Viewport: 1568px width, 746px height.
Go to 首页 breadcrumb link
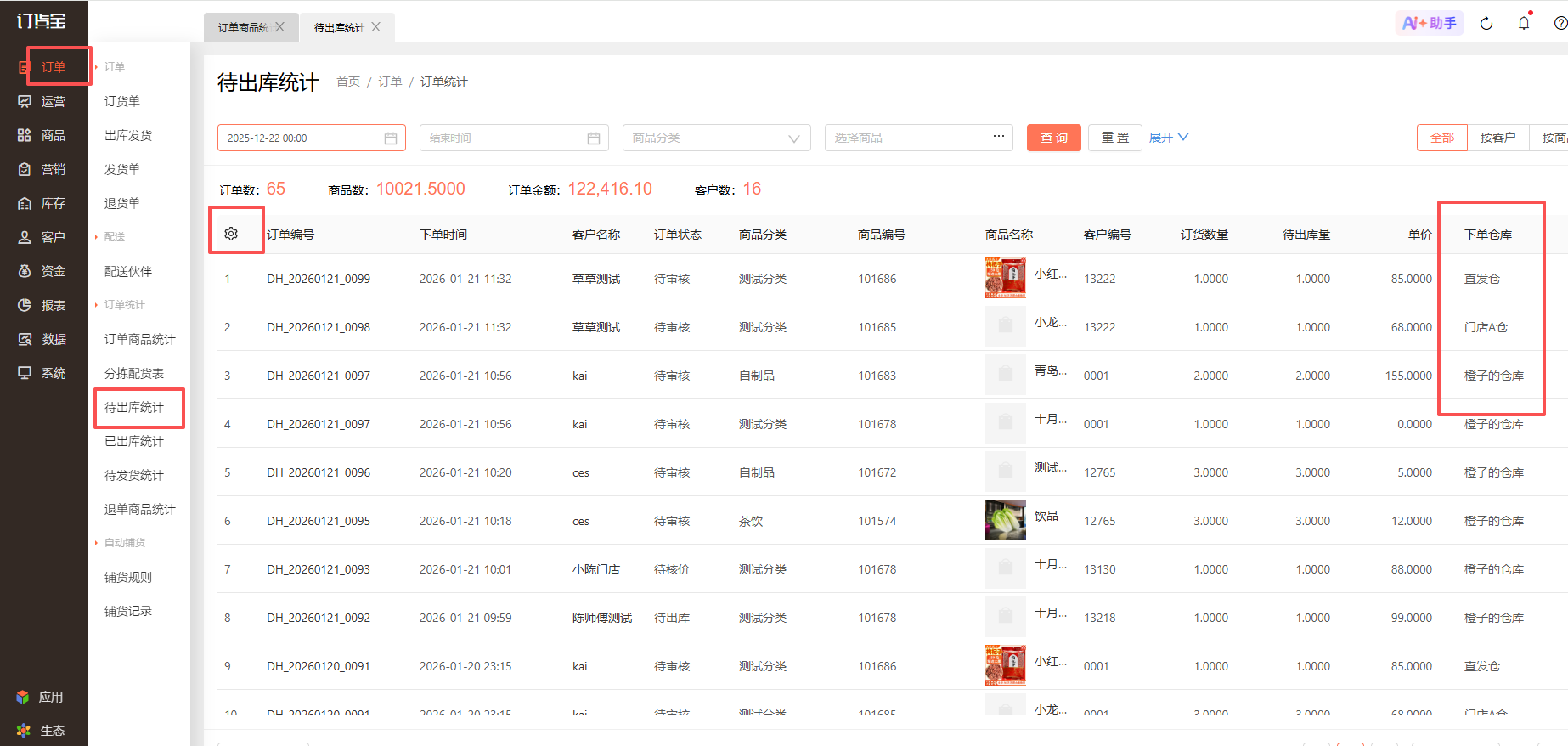click(348, 82)
